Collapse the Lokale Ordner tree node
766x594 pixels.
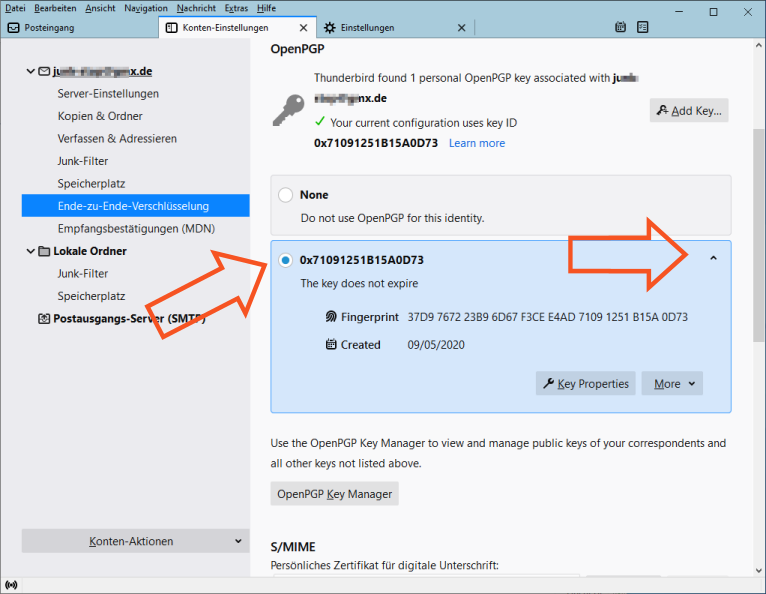30,251
